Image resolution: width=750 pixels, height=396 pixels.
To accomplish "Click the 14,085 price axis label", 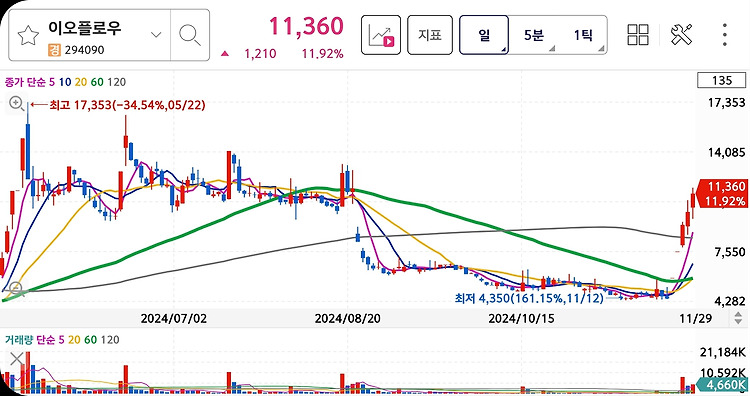I will [x=727, y=153].
